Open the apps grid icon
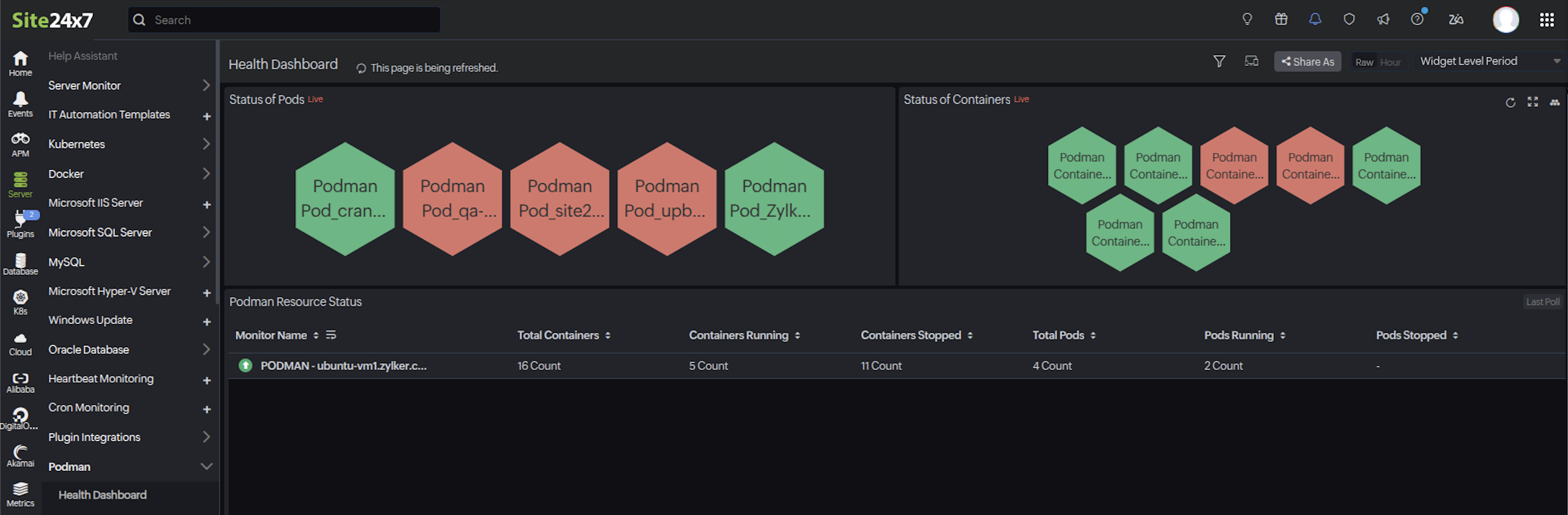 pos(1547,20)
